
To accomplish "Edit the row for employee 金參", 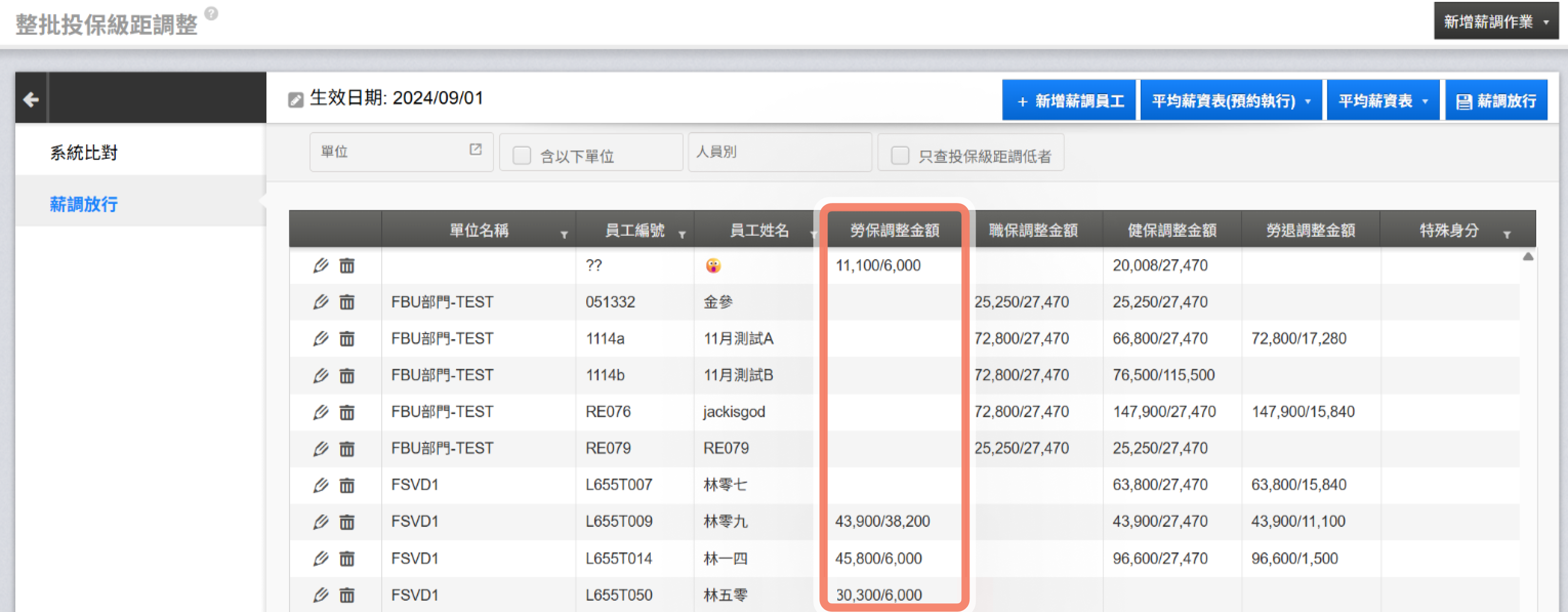I will 320,302.
